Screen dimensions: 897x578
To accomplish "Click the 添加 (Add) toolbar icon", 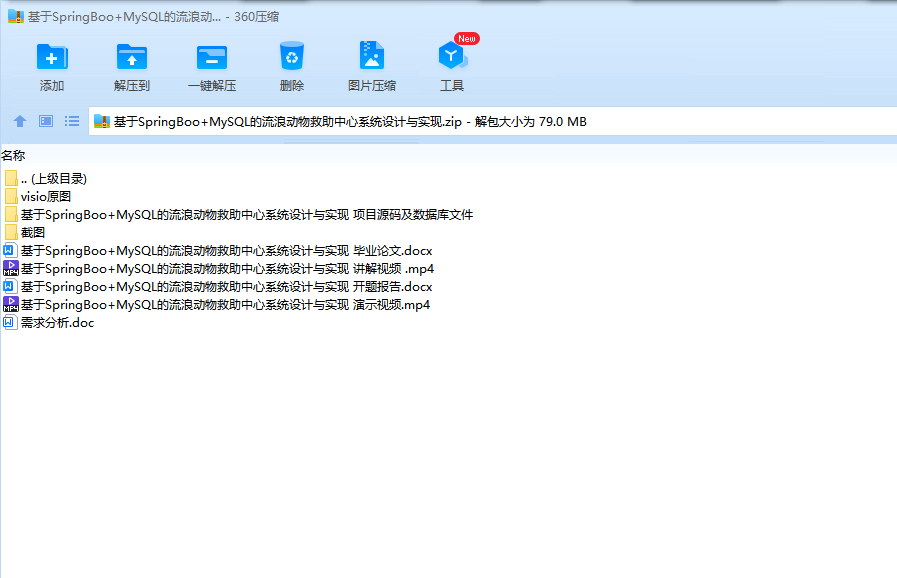I will coord(52,57).
